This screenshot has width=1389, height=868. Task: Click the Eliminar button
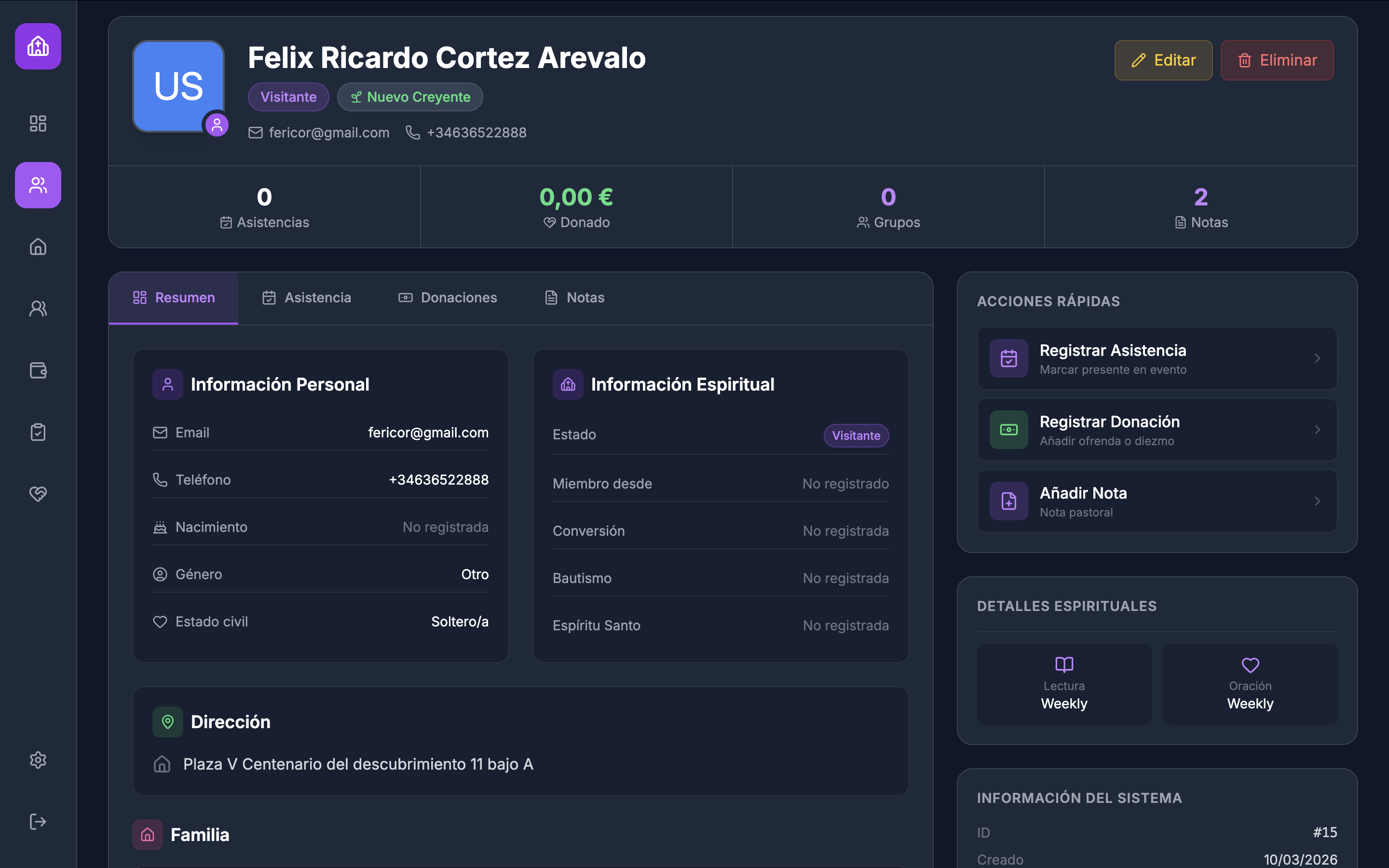(x=1277, y=60)
